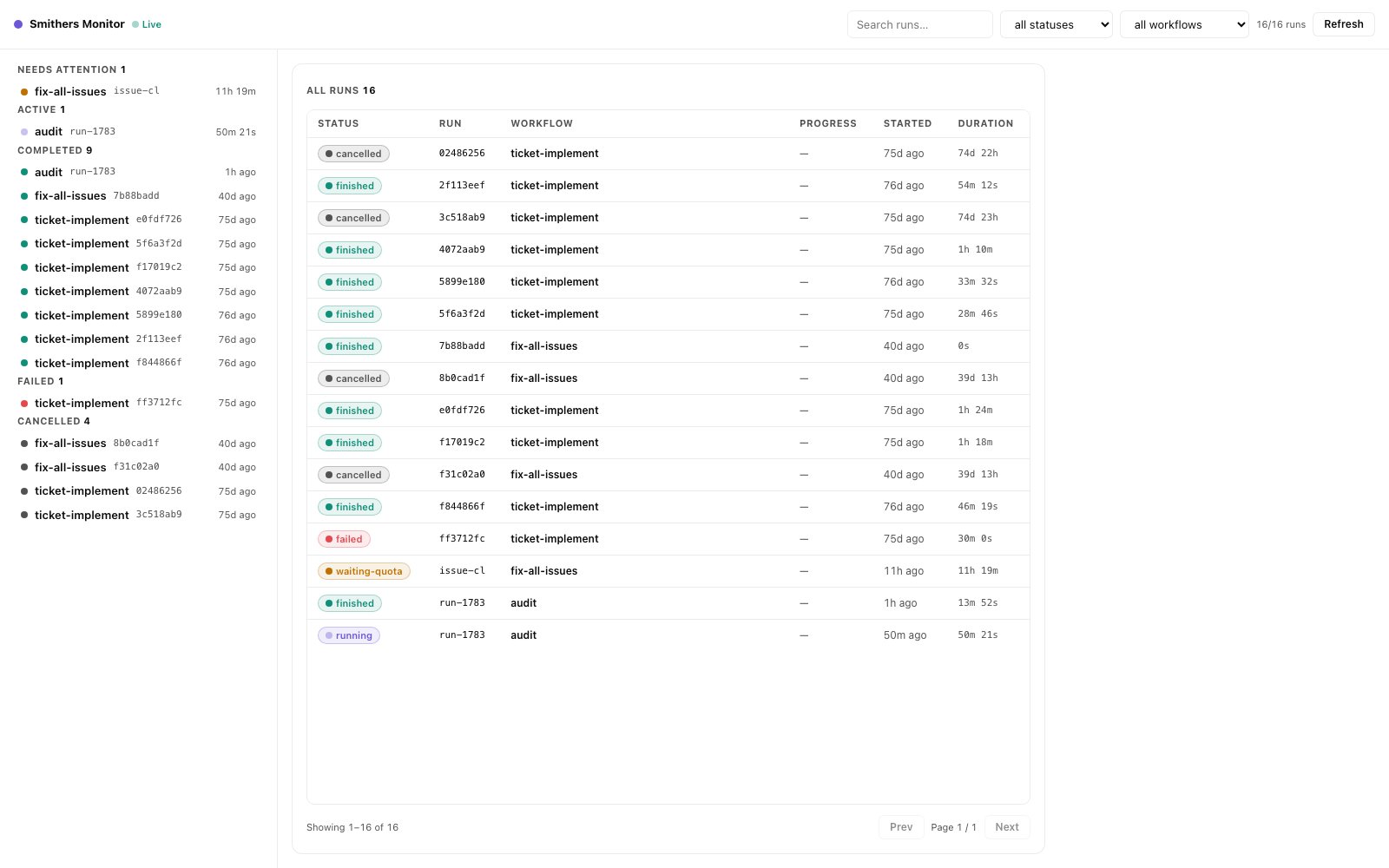Click the purple Smithers Monitor logo dot
The height and width of the screenshot is (868, 1389).
coord(18,24)
